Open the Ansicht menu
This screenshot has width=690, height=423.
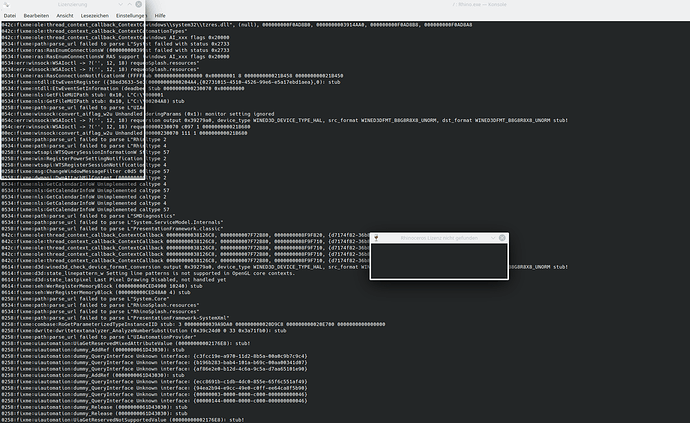pos(65,15)
